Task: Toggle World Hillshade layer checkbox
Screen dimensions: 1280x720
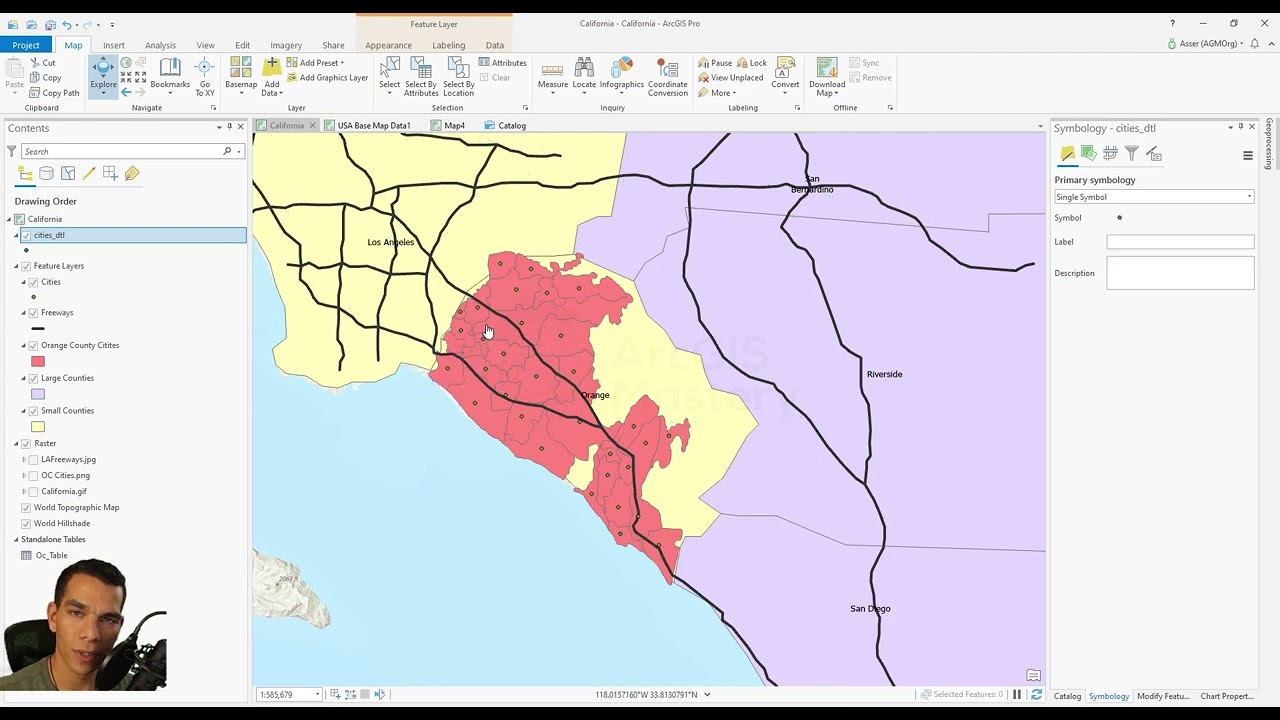Action: coord(26,524)
